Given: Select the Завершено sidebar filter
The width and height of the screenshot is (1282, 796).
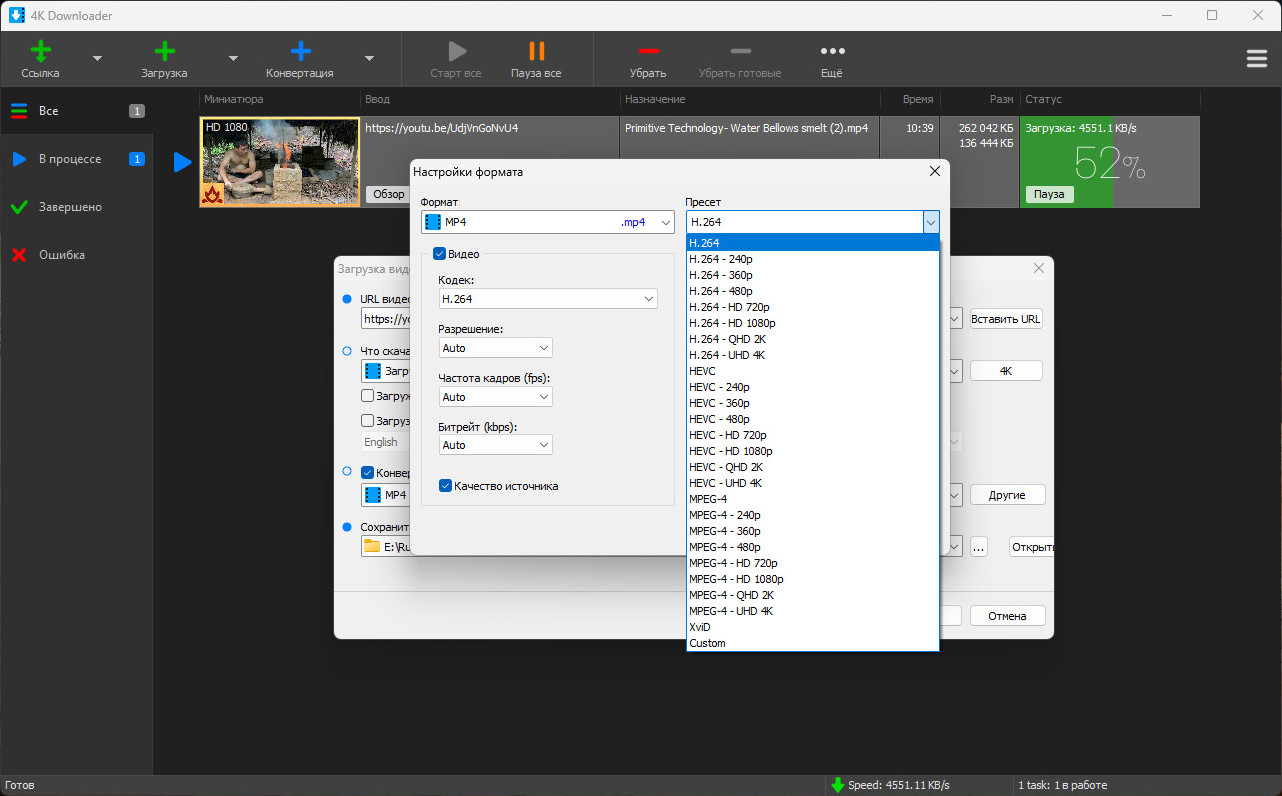Looking at the screenshot, I should [76, 207].
